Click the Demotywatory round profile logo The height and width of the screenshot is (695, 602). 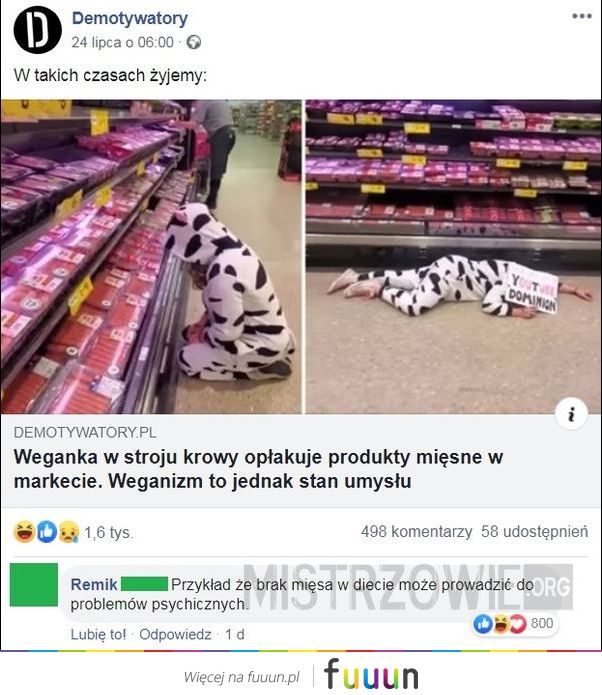coord(38,30)
